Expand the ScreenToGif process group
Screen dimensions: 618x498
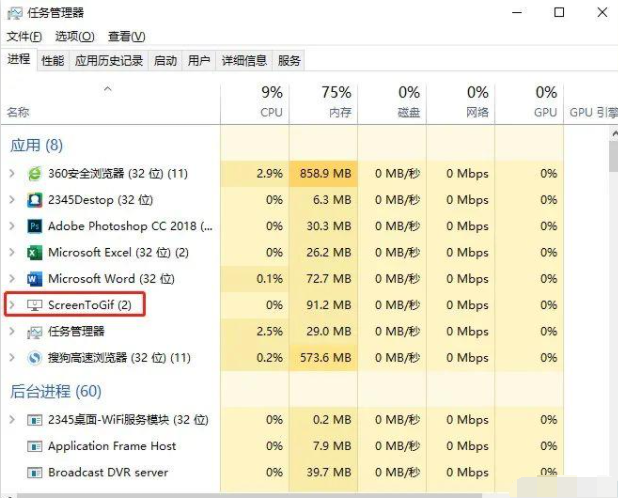coord(12,305)
